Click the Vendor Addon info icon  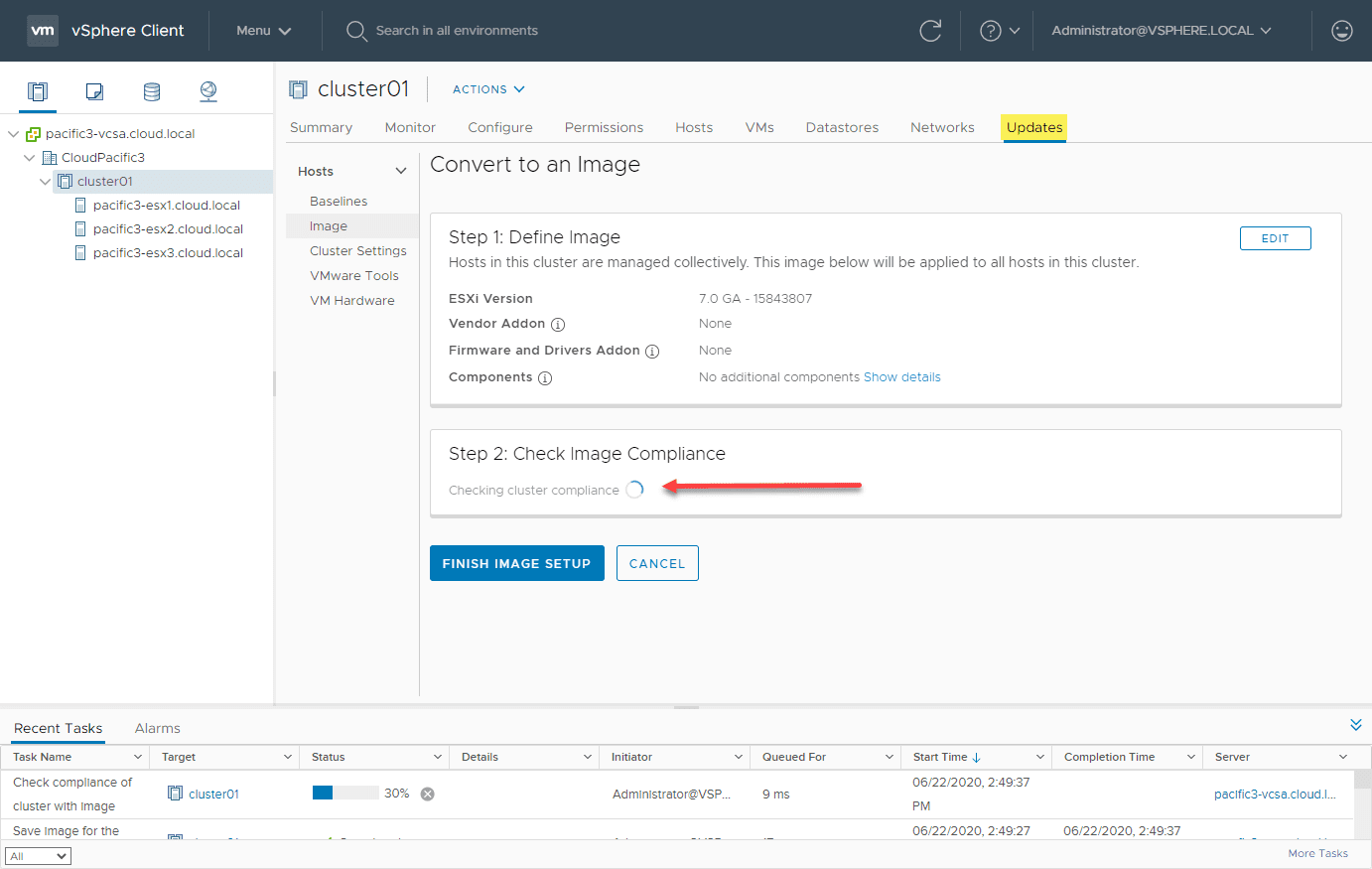(558, 324)
